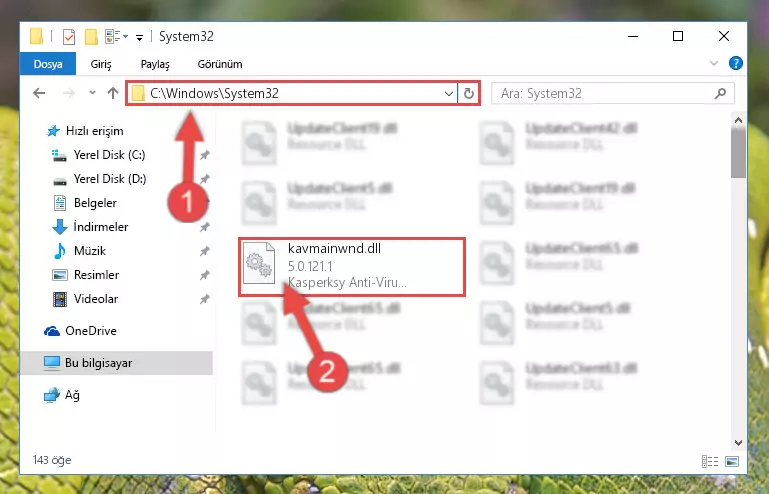769x494 pixels.
Task: Click the Ara: System32 search field
Action: [x=606, y=93]
